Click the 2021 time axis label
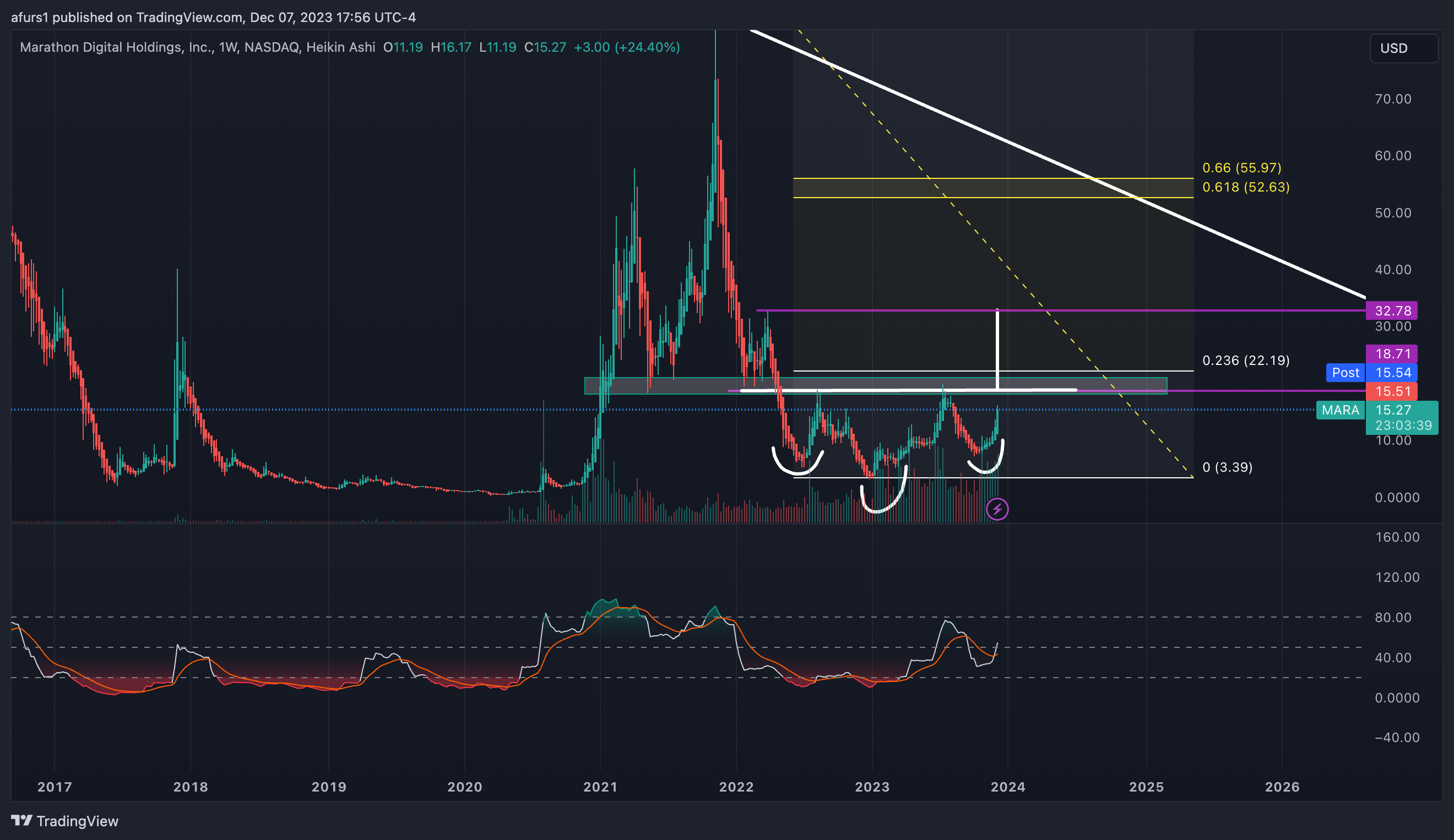The width and height of the screenshot is (1454, 840). point(600,787)
